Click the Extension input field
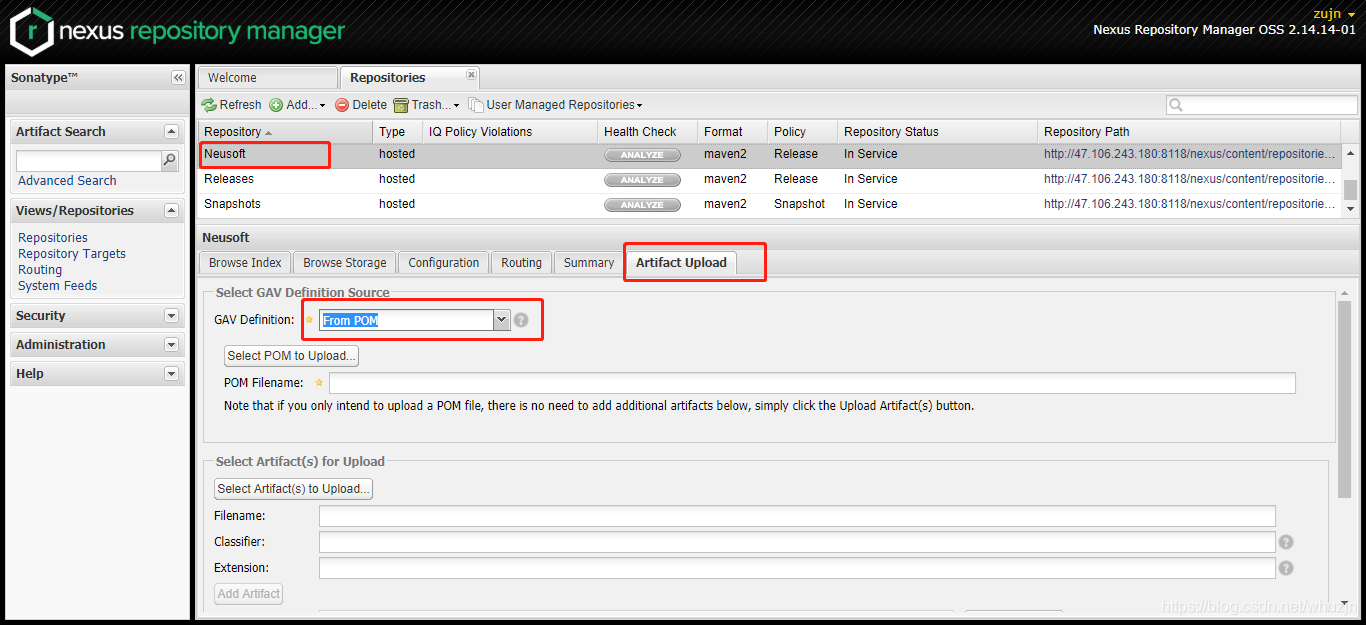Screen dimensions: 1366x625 click(x=797, y=568)
